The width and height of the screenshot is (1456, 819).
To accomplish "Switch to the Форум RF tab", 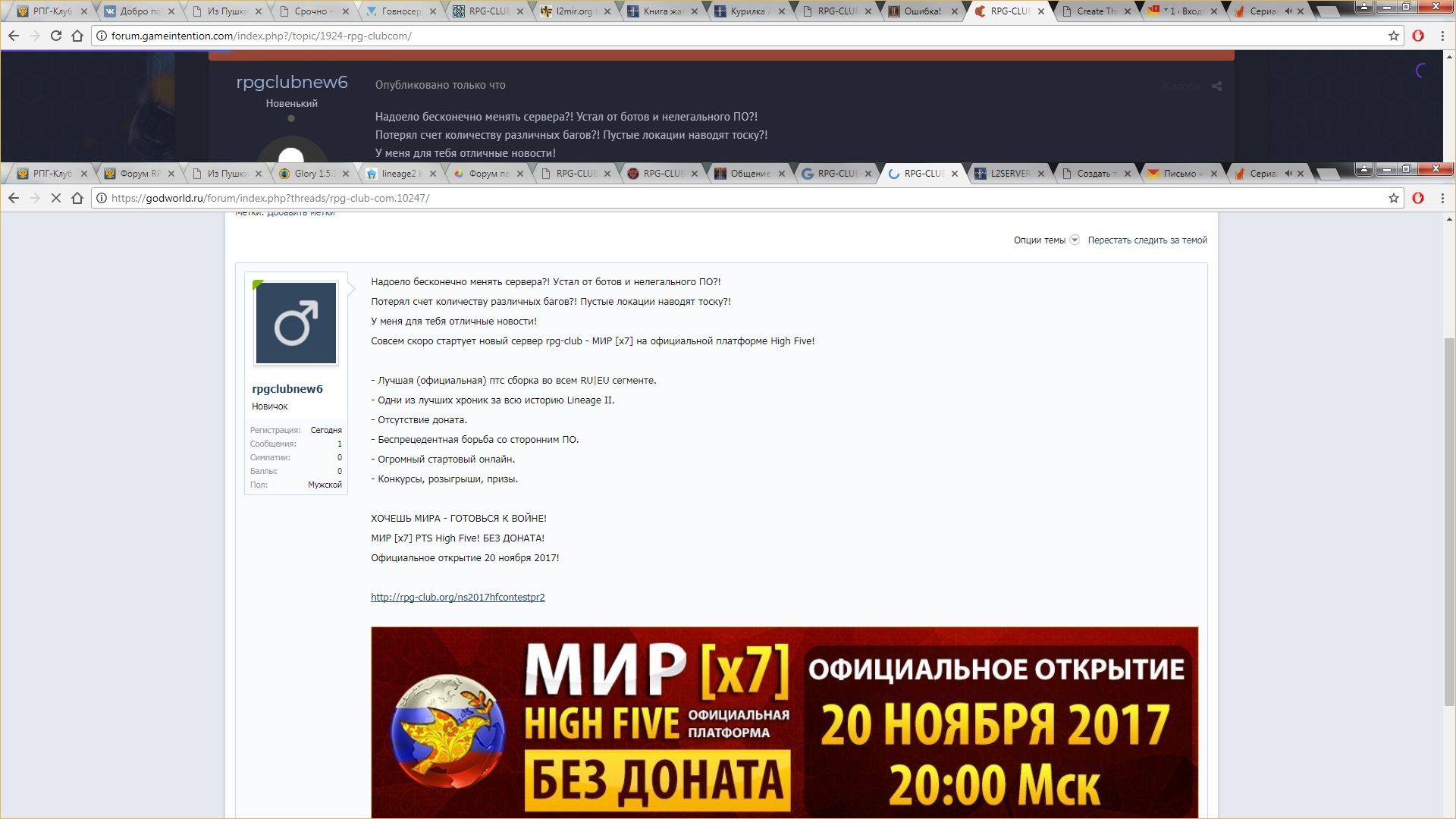I will click(x=140, y=174).
